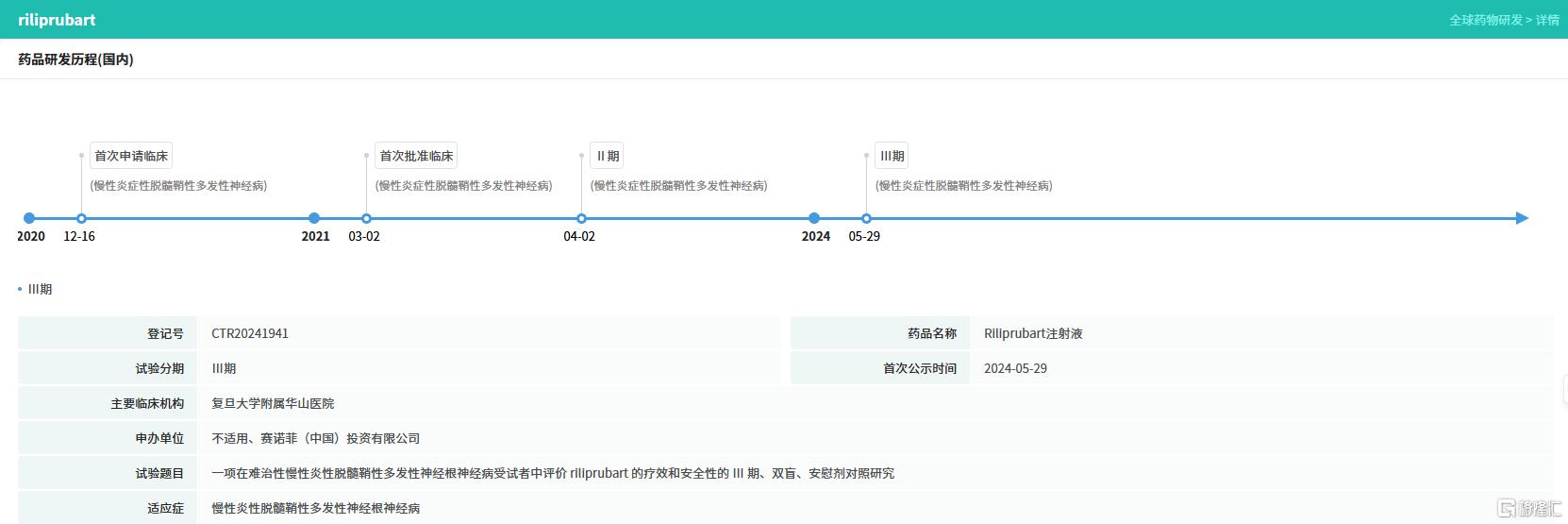The width and height of the screenshot is (1568, 524).
Task: Click the riliprubart page title
Action: pos(57,20)
